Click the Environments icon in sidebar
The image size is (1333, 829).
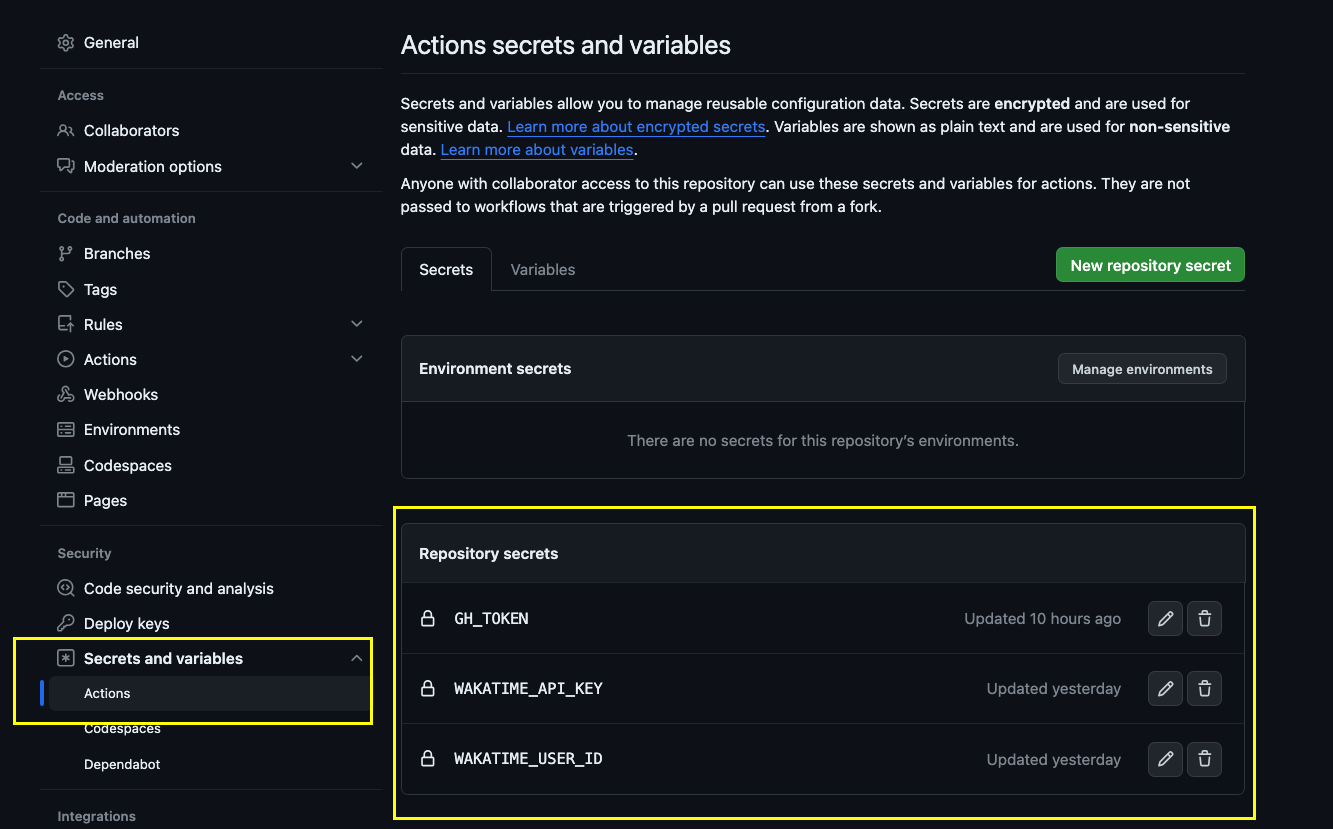(65, 429)
